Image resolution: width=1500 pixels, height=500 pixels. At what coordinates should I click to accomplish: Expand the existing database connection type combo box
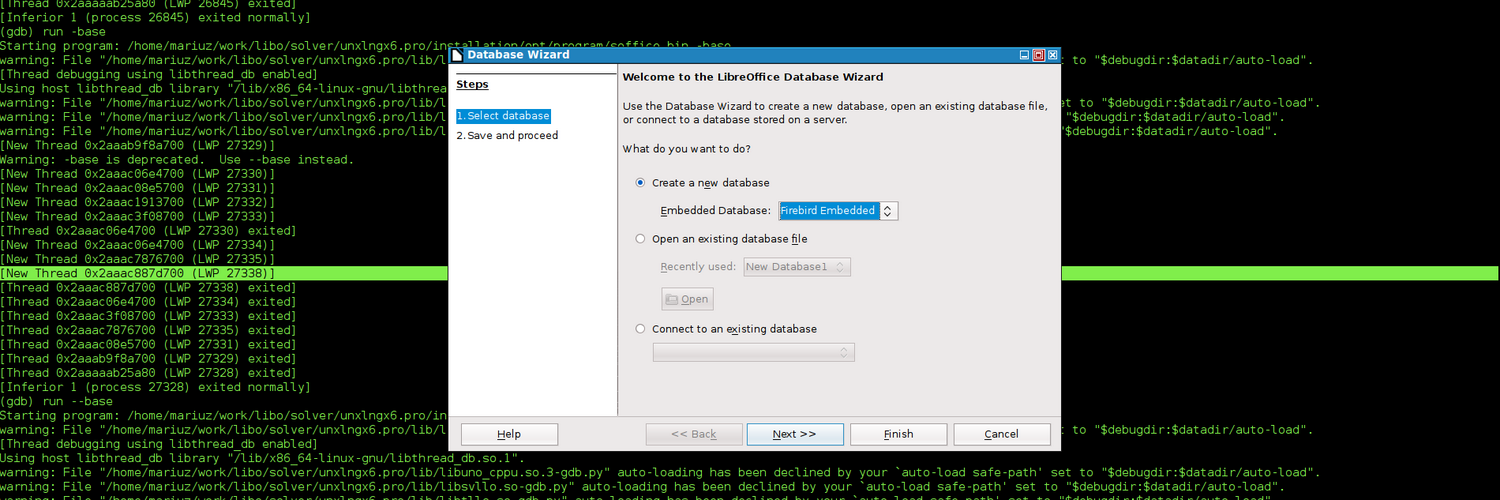point(754,352)
